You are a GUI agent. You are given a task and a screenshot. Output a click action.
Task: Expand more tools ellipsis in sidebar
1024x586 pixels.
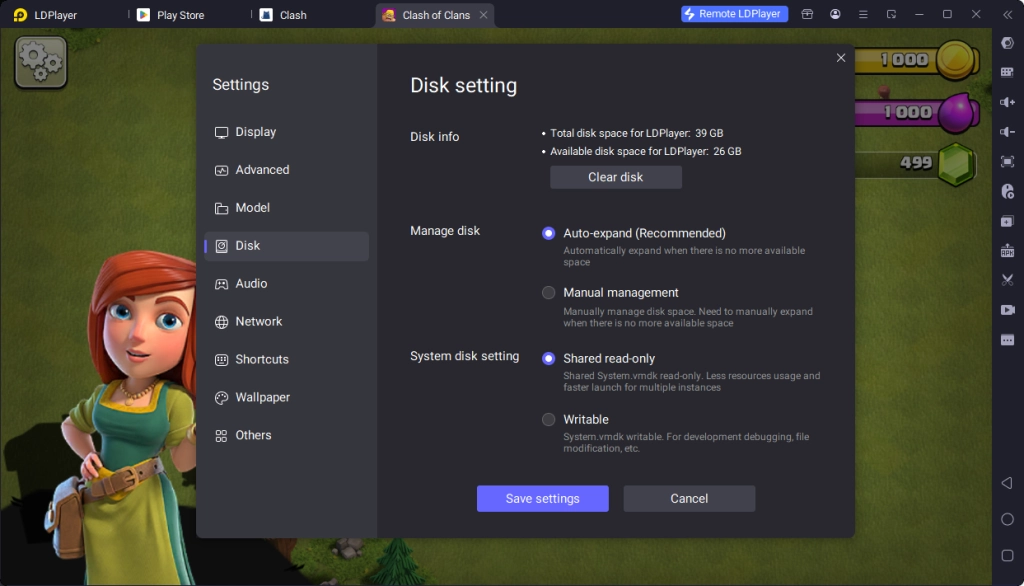click(1007, 340)
